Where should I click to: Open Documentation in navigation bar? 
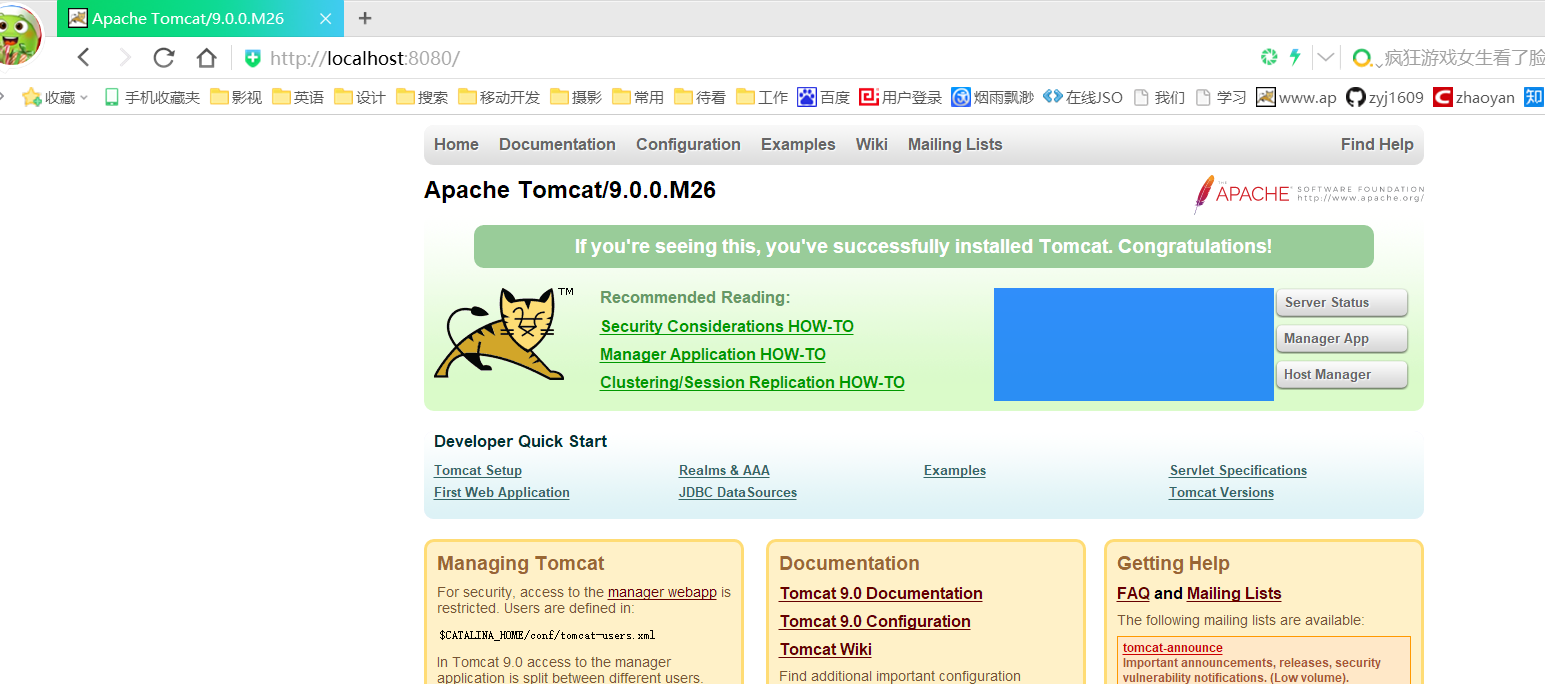(x=557, y=144)
